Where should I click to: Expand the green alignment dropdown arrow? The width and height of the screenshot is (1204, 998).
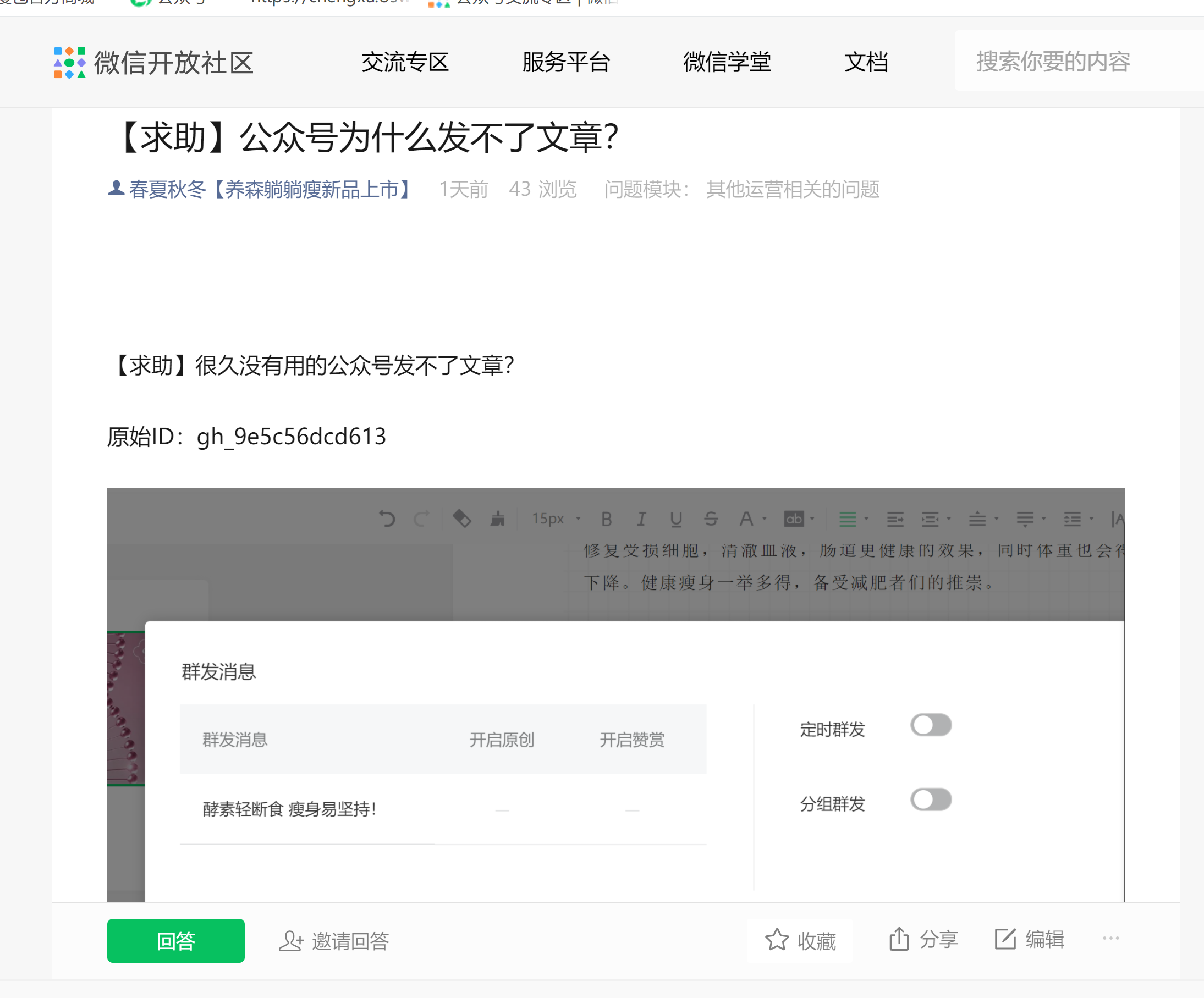[866, 520]
